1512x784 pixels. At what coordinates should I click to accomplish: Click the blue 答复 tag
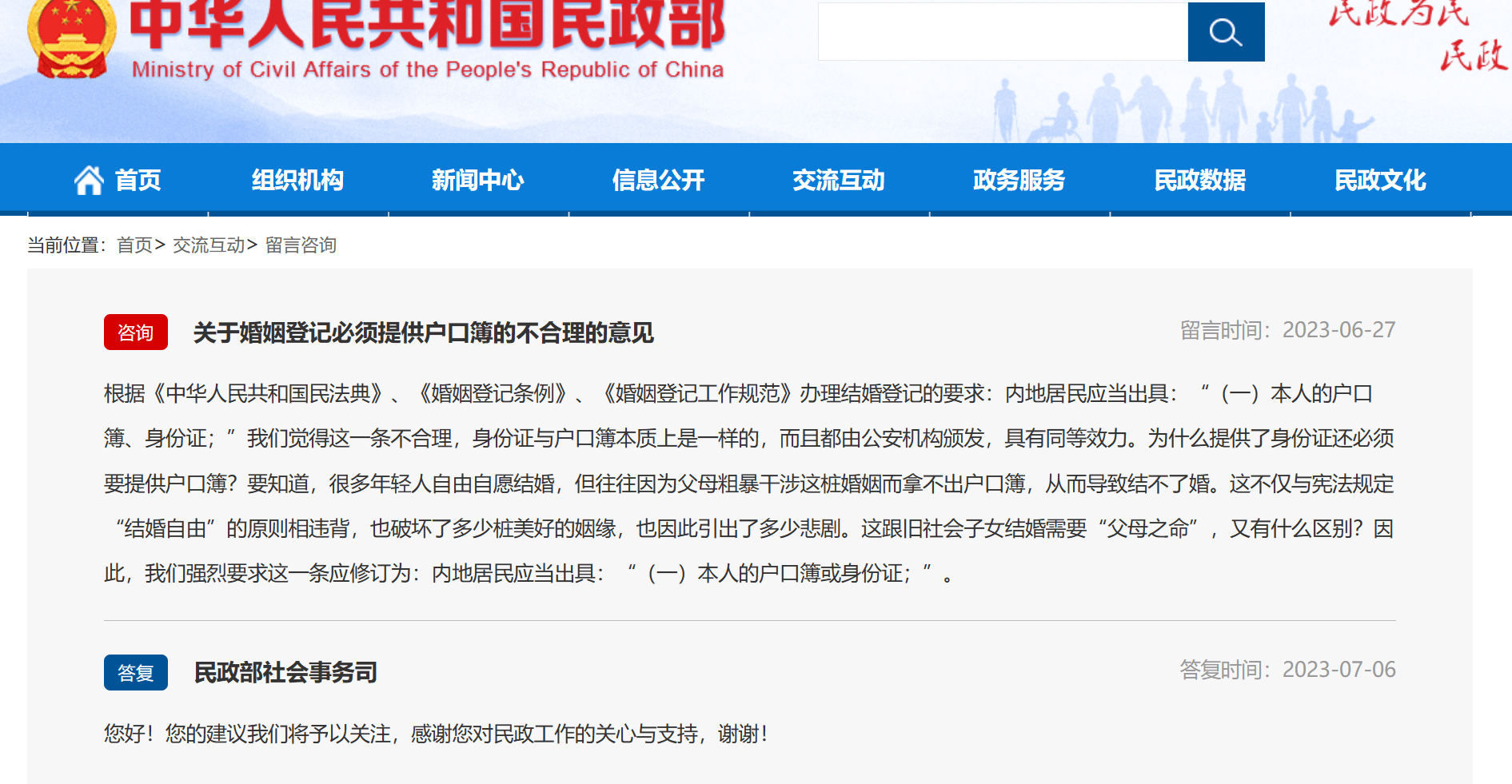[x=136, y=673]
